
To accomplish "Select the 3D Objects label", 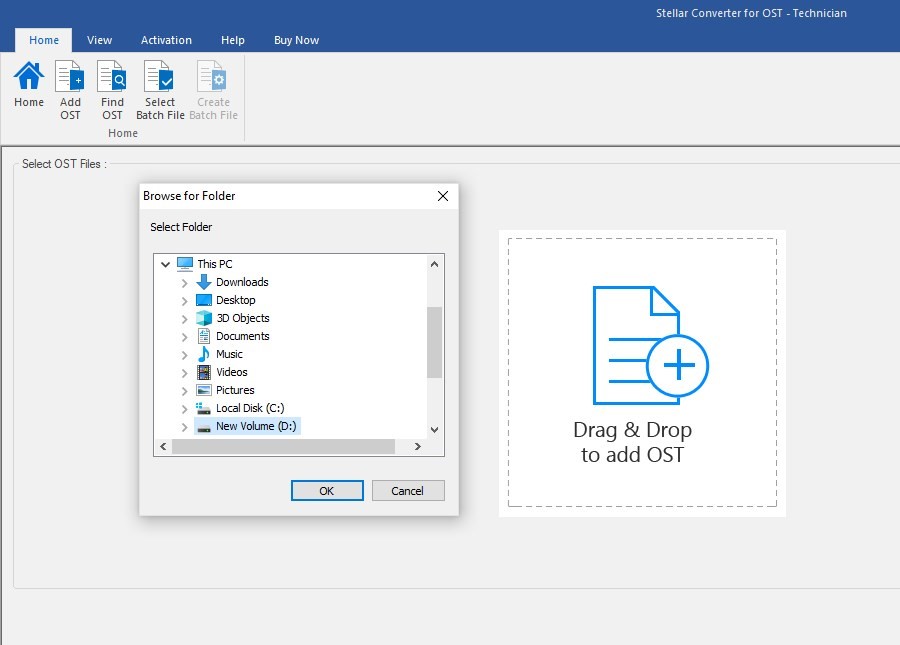I will [x=243, y=318].
